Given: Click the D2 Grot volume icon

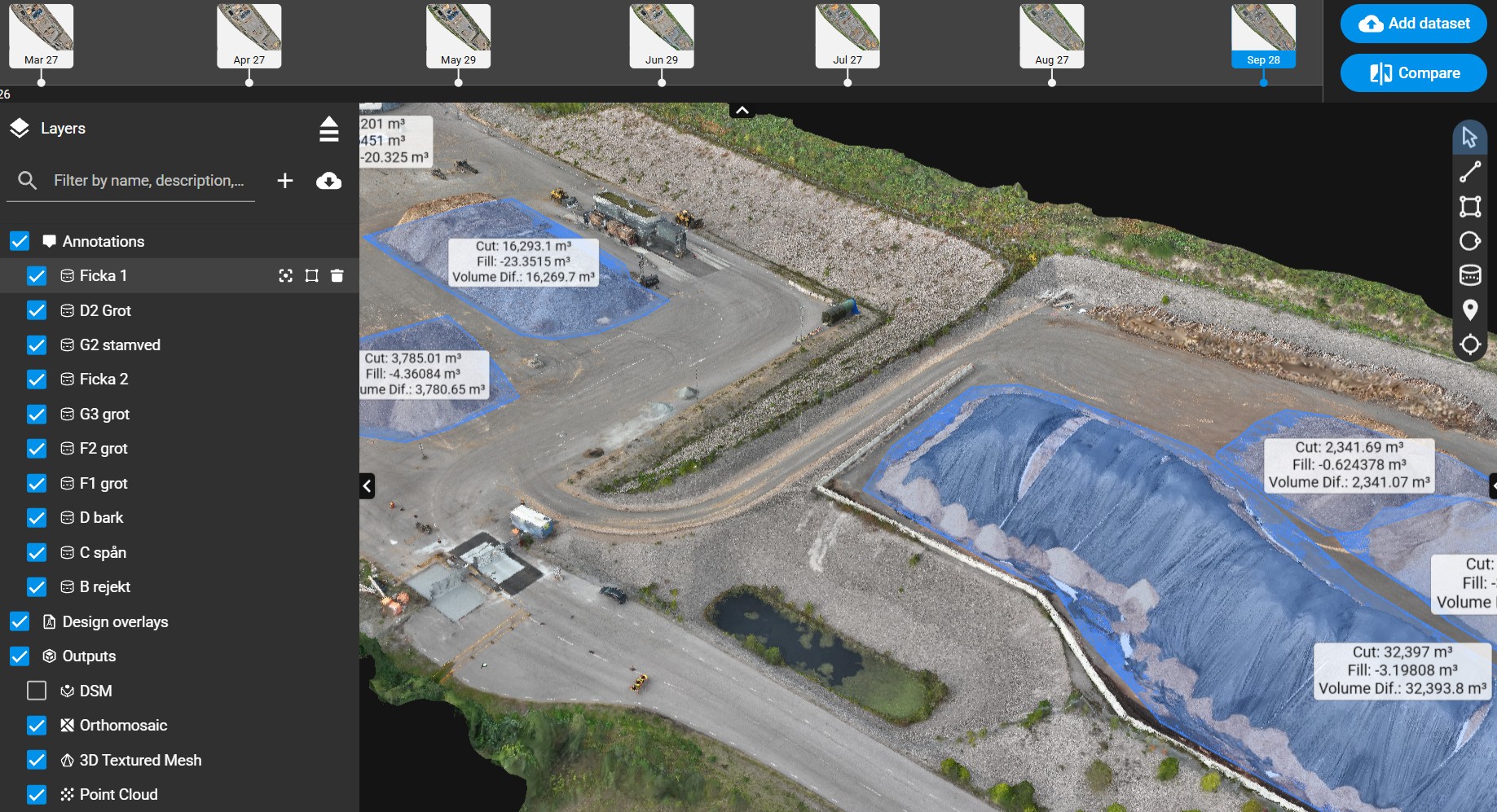Looking at the screenshot, I should (x=68, y=310).
